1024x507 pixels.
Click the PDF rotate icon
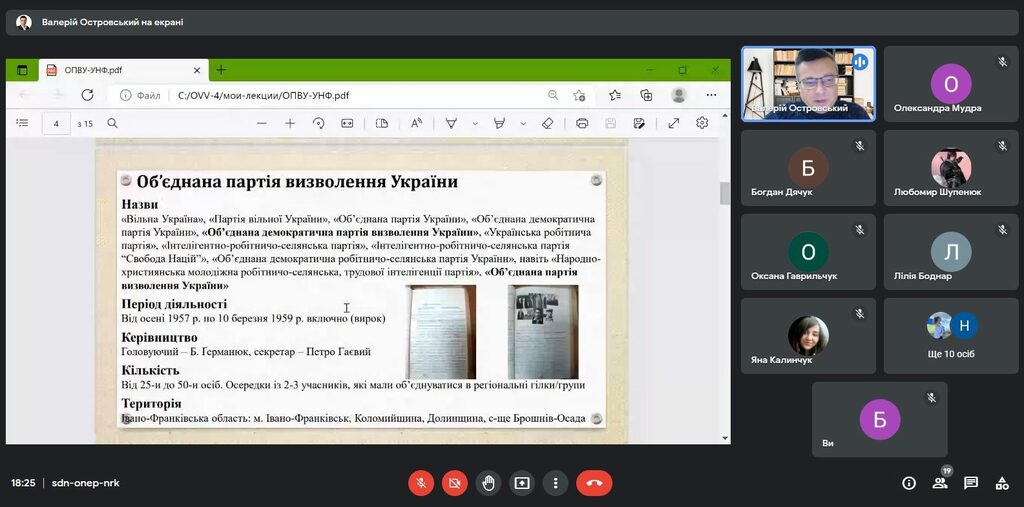pos(319,123)
